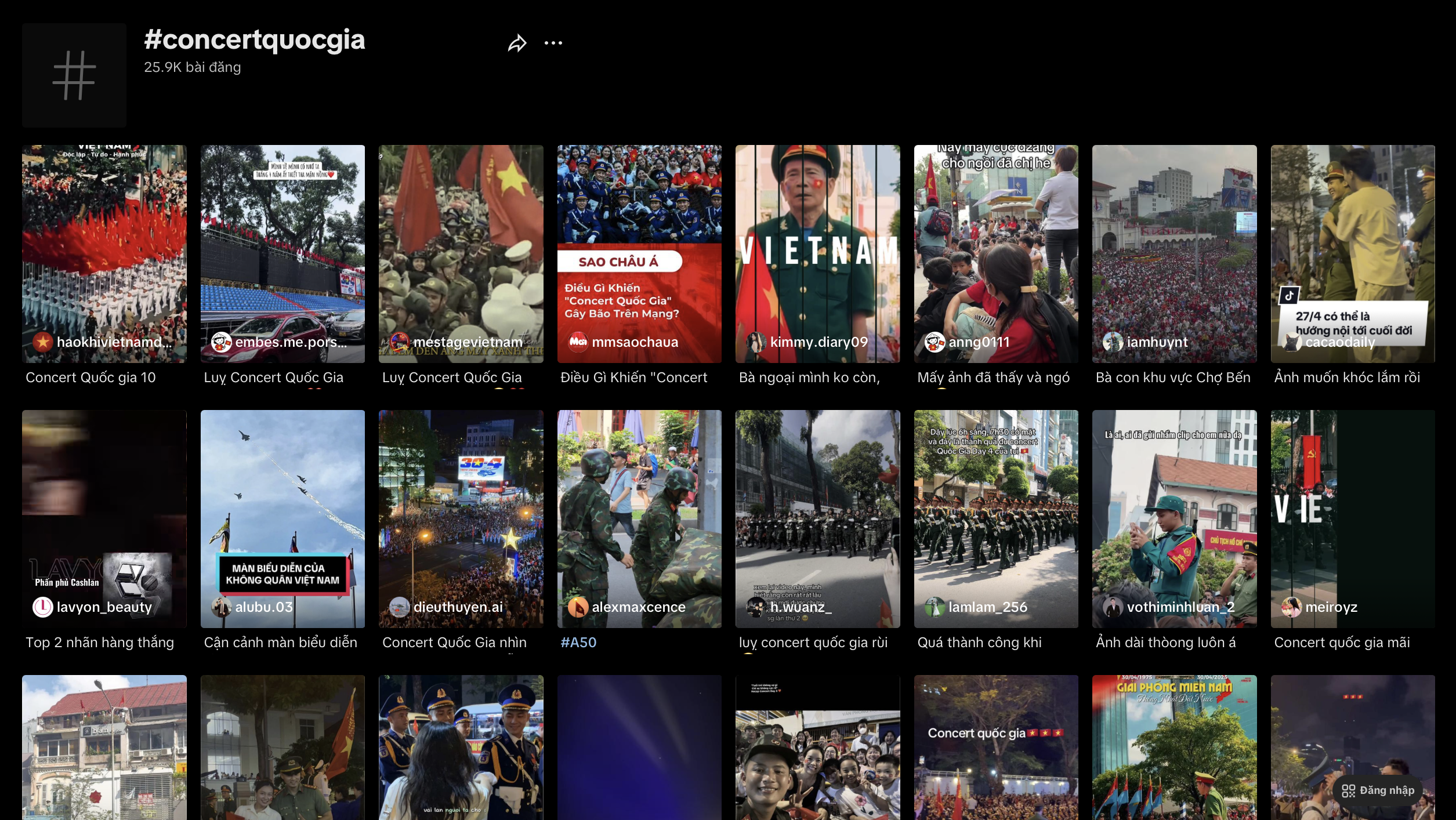
Task: Open the selfie crowd third-row video
Action: 818,748
